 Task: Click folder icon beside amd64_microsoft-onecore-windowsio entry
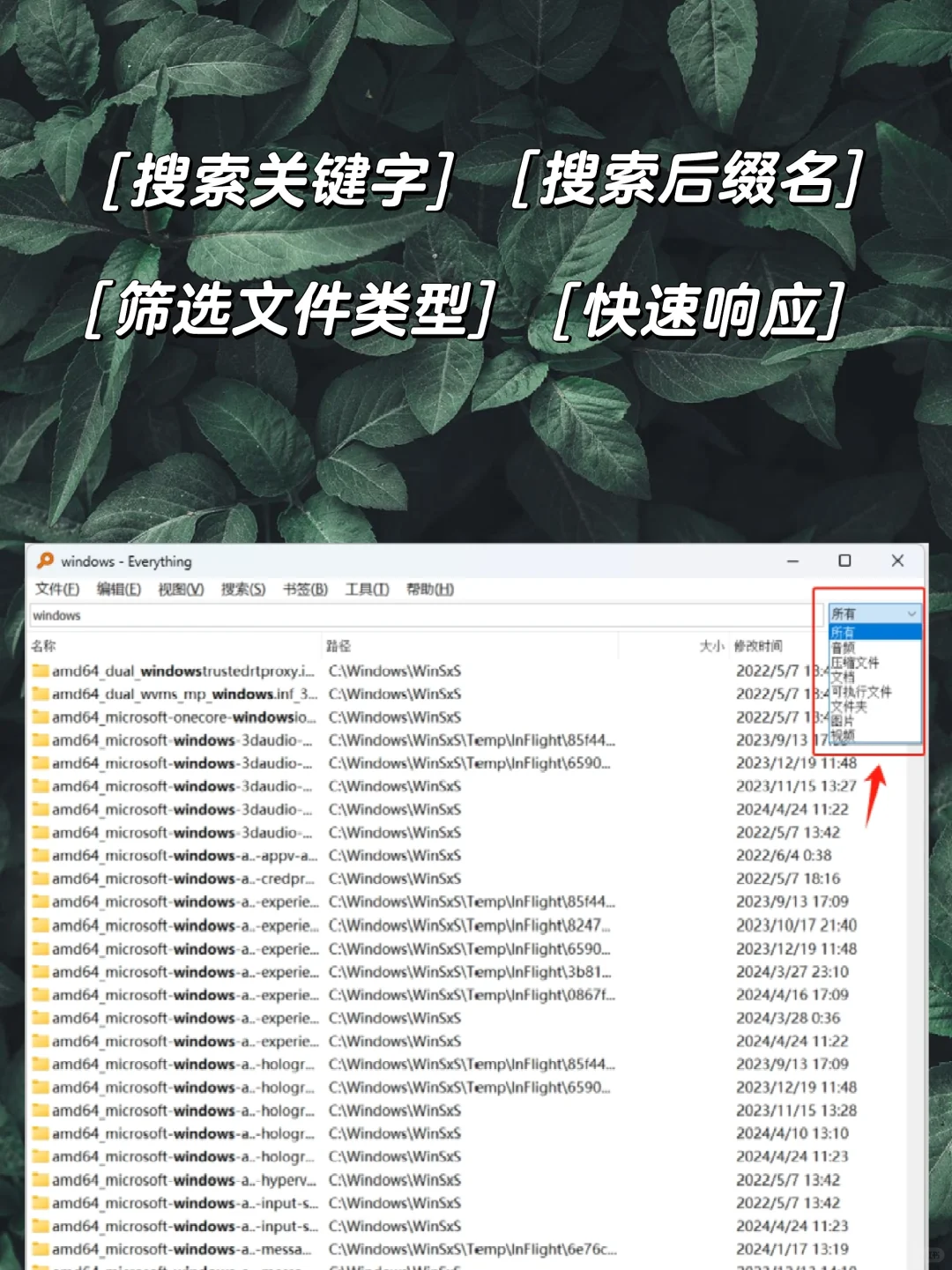tap(41, 717)
